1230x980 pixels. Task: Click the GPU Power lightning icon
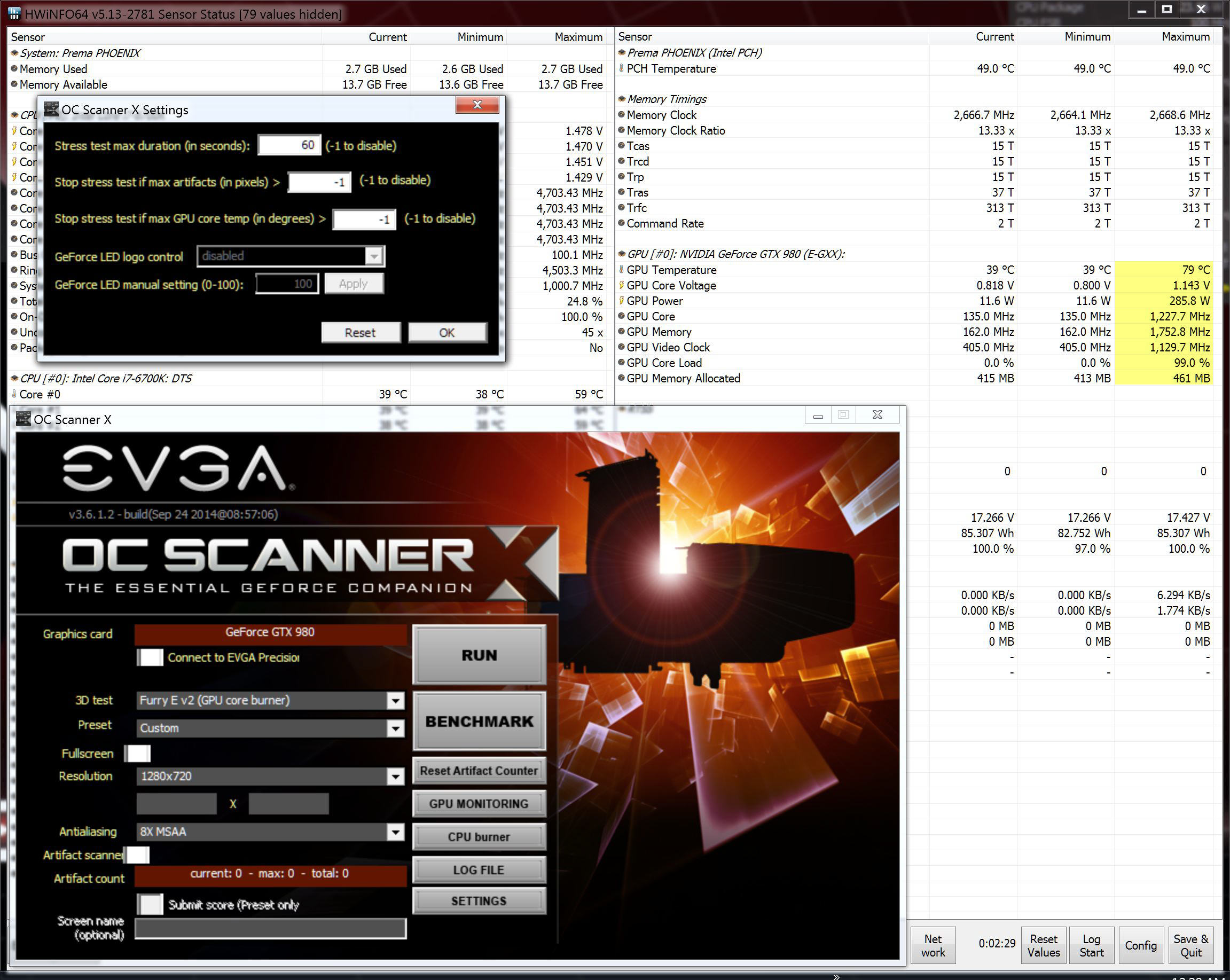click(621, 300)
